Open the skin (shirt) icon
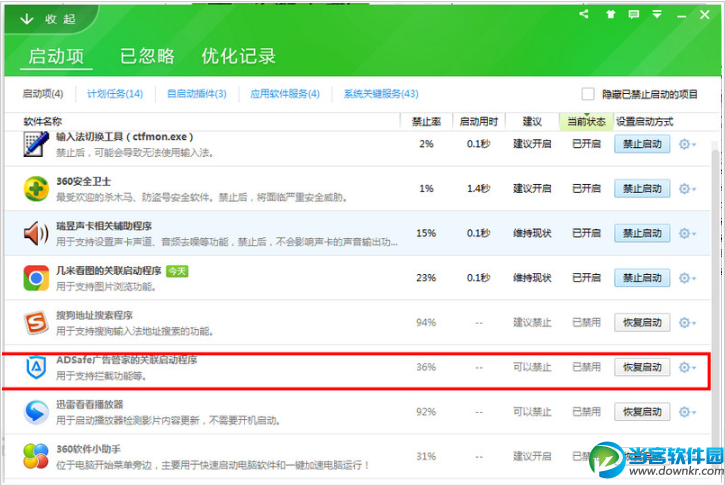Viewport: 725px width, 485px height. pyautogui.click(x=611, y=14)
